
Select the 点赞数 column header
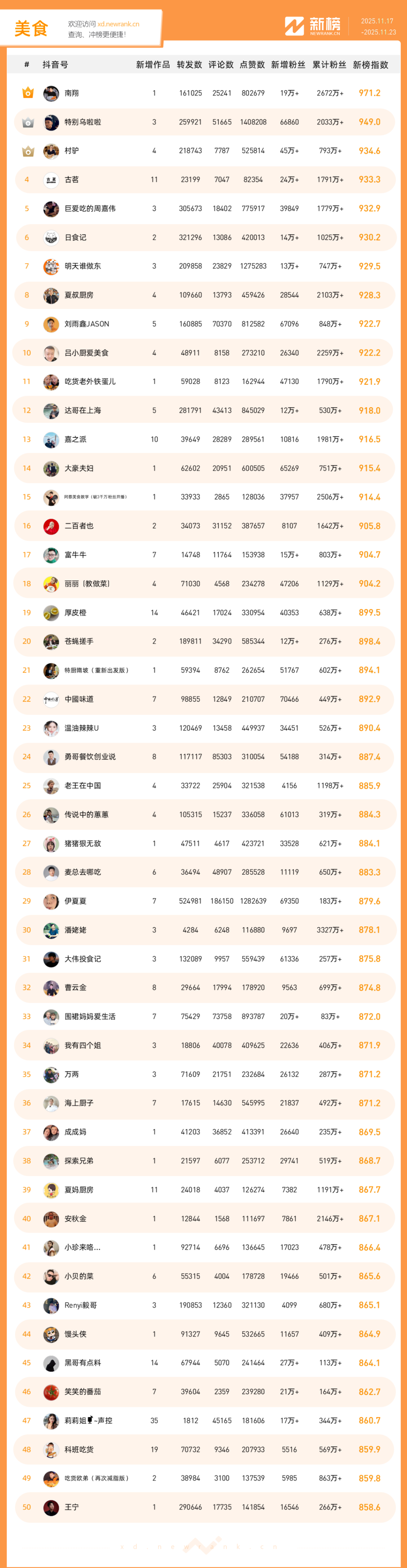(x=252, y=65)
